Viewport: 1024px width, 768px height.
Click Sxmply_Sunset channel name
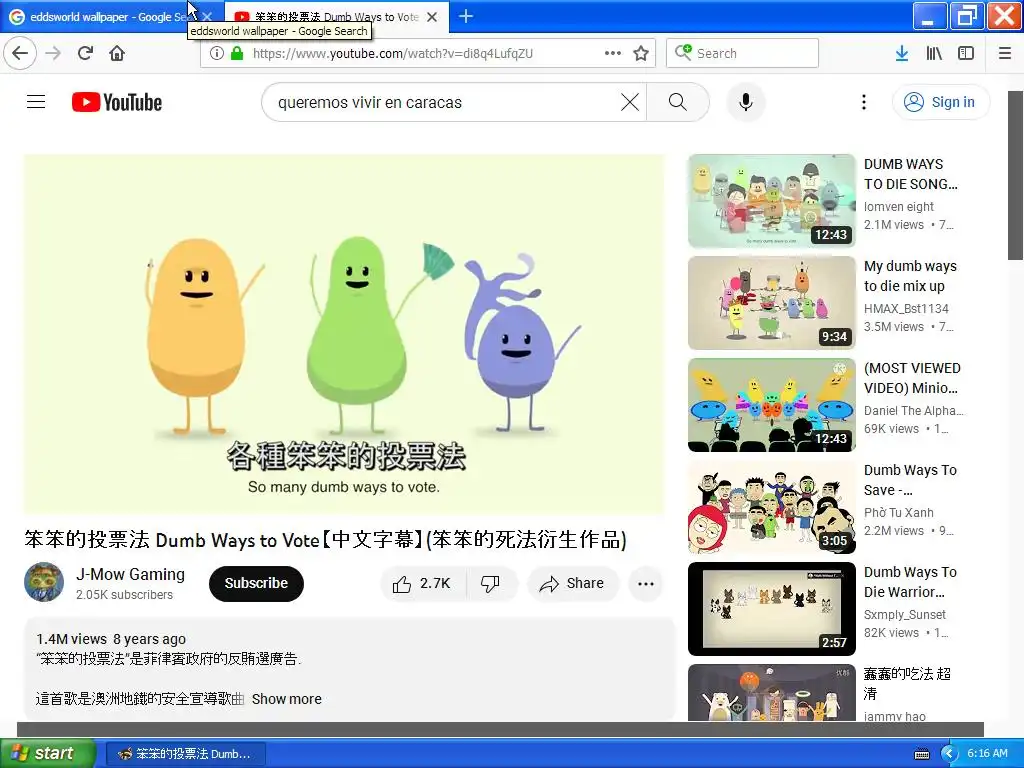click(x=904, y=615)
